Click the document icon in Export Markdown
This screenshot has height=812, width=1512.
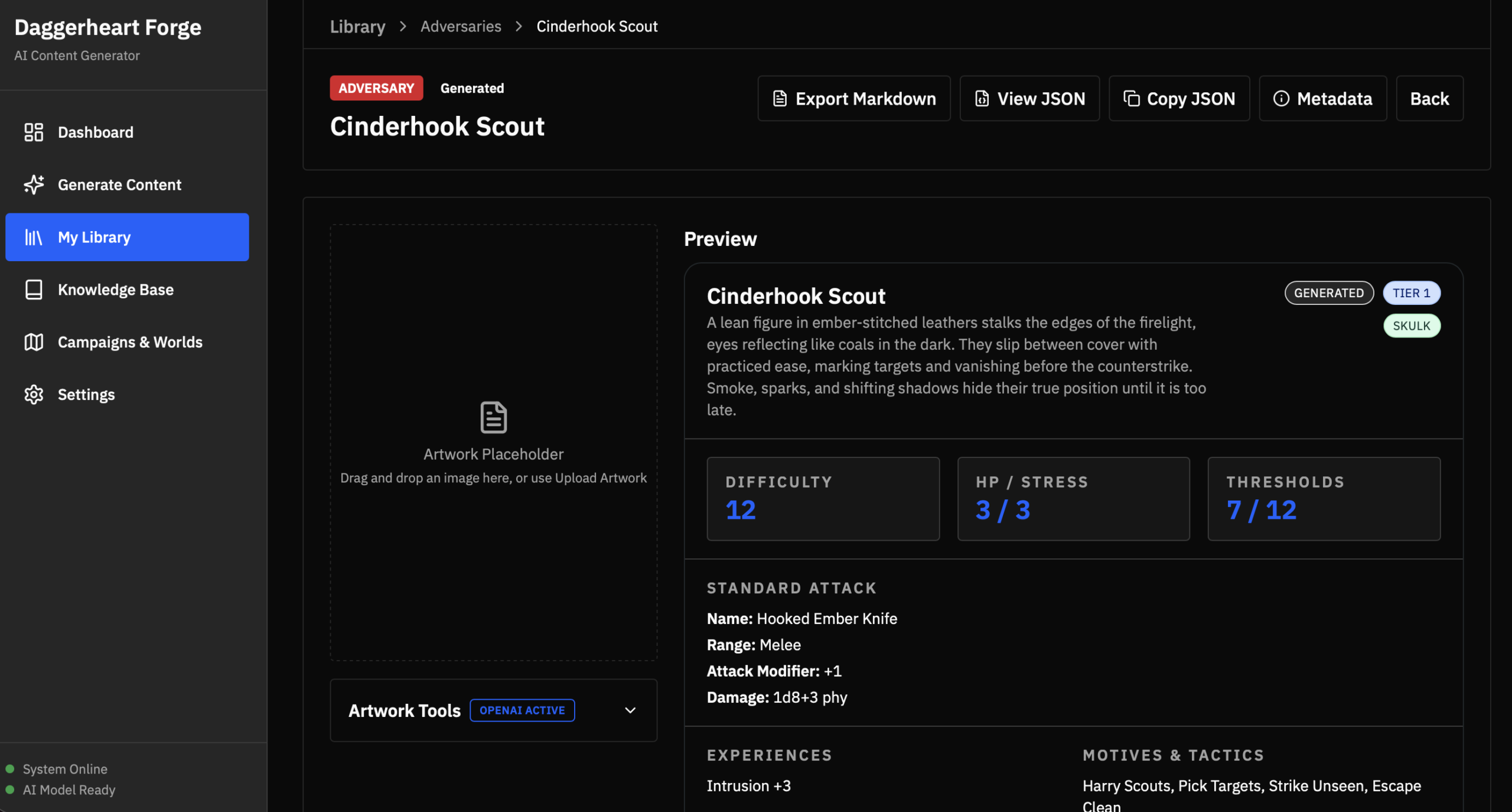pyautogui.click(x=780, y=99)
